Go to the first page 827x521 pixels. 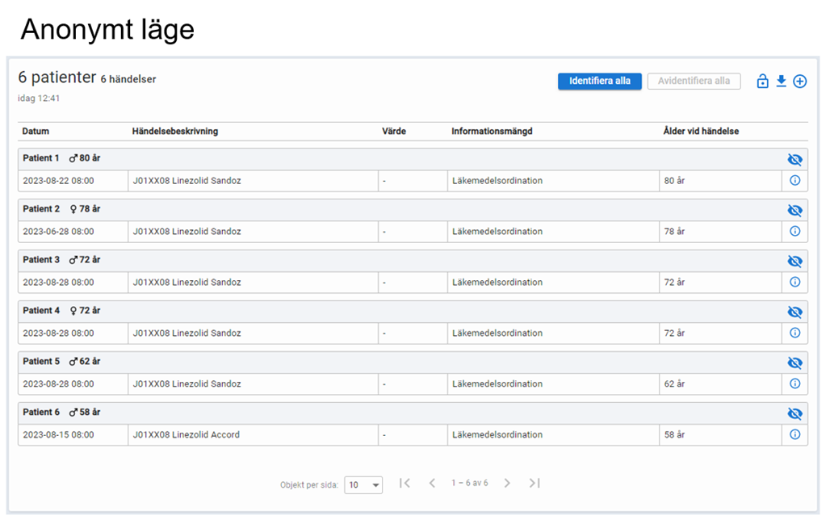click(405, 483)
